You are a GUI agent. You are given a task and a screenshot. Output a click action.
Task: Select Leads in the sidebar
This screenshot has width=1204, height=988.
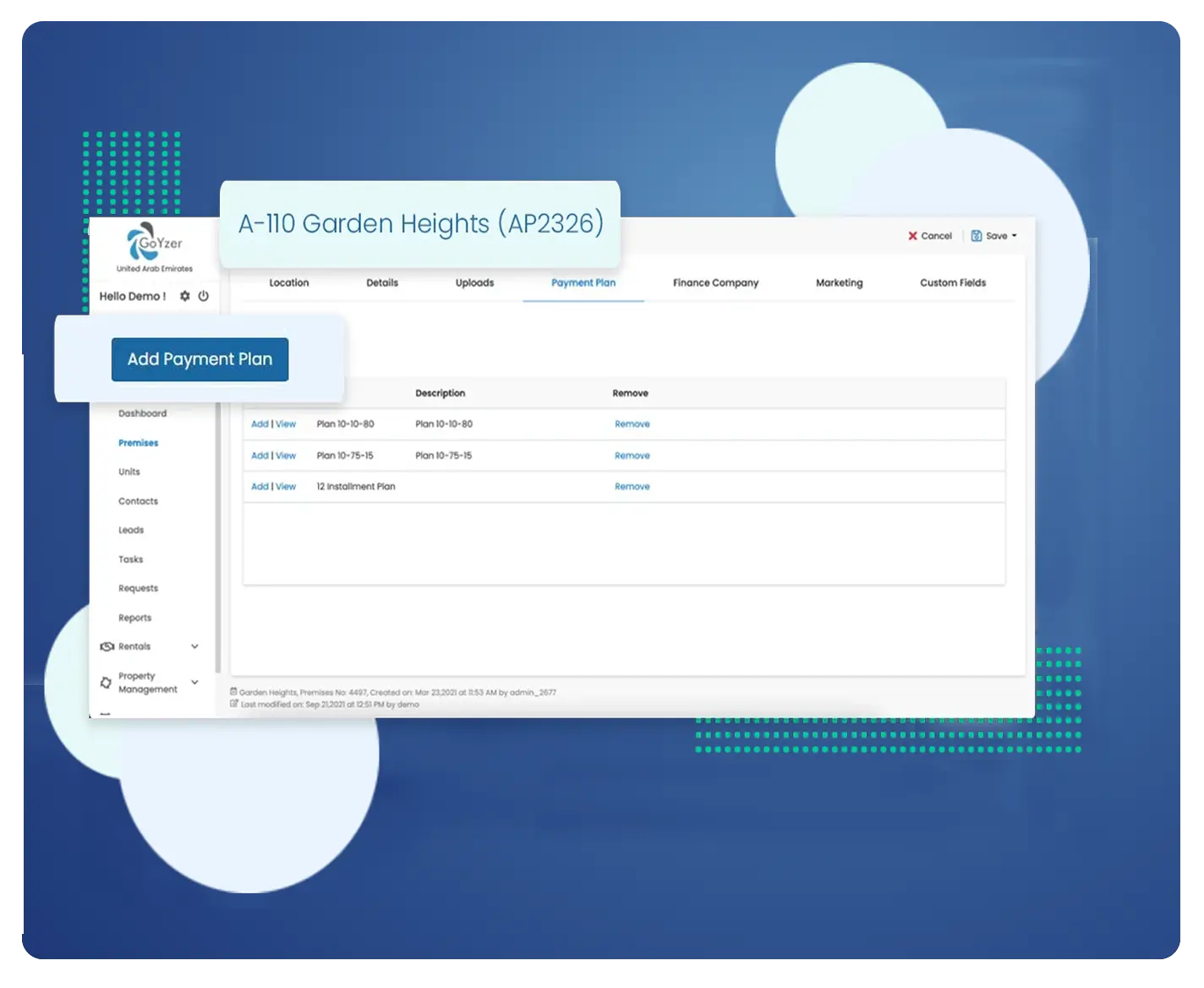tap(131, 530)
